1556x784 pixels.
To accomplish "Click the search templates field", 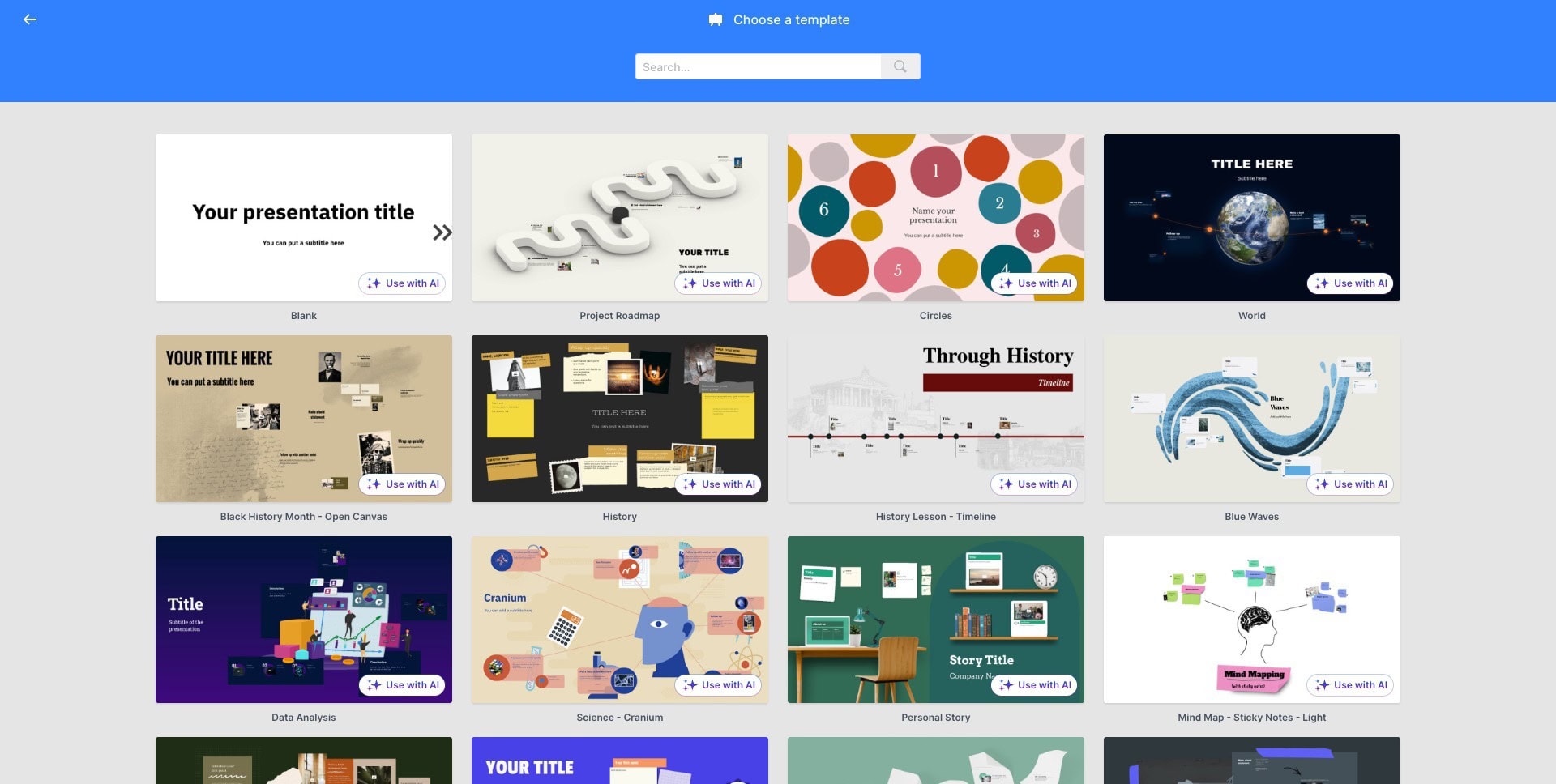I will (759, 66).
